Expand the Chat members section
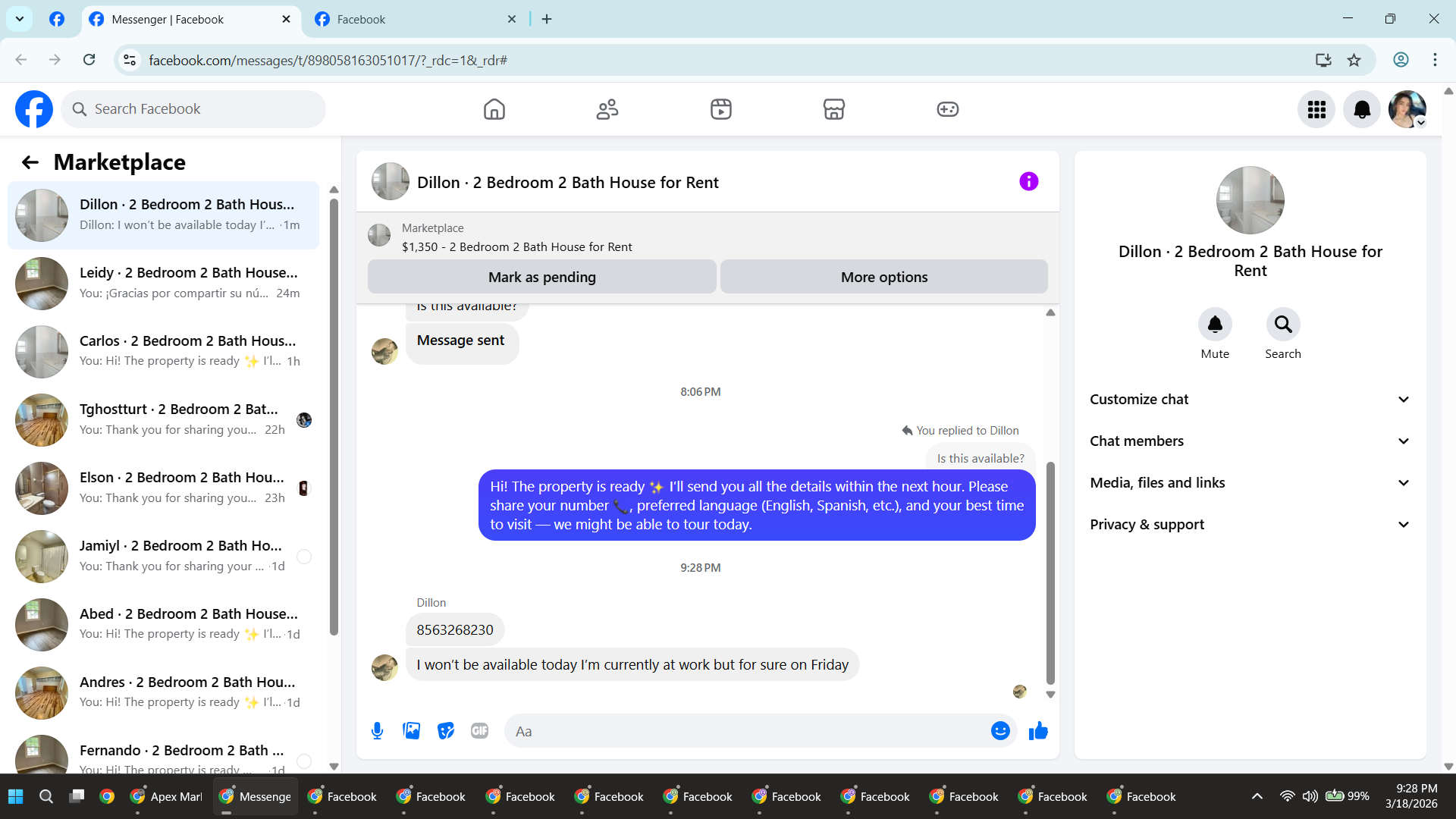Screen dimensions: 1456x819 click(x=1250, y=441)
